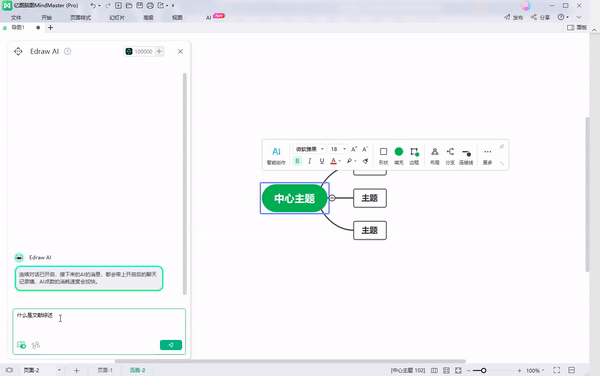Toggle bold formatting

[297, 161]
